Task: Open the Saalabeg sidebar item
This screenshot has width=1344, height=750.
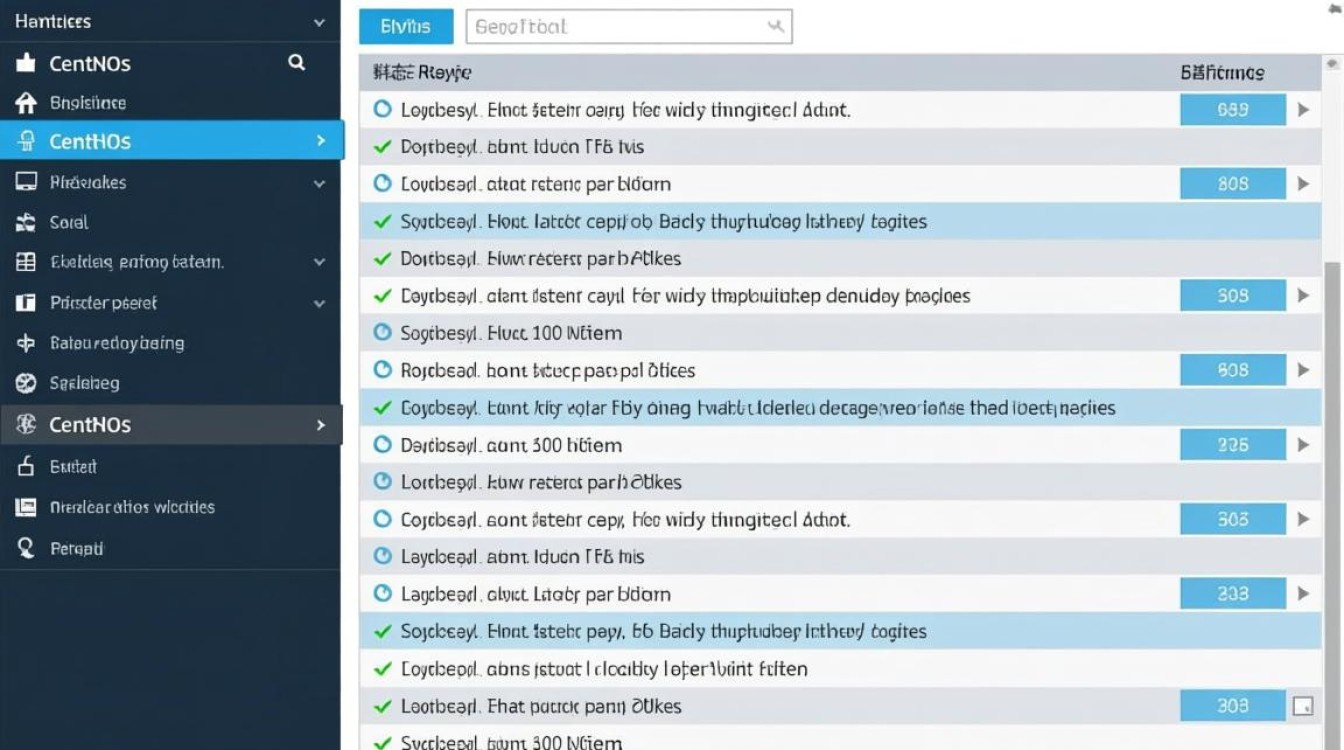Action: coord(170,383)
